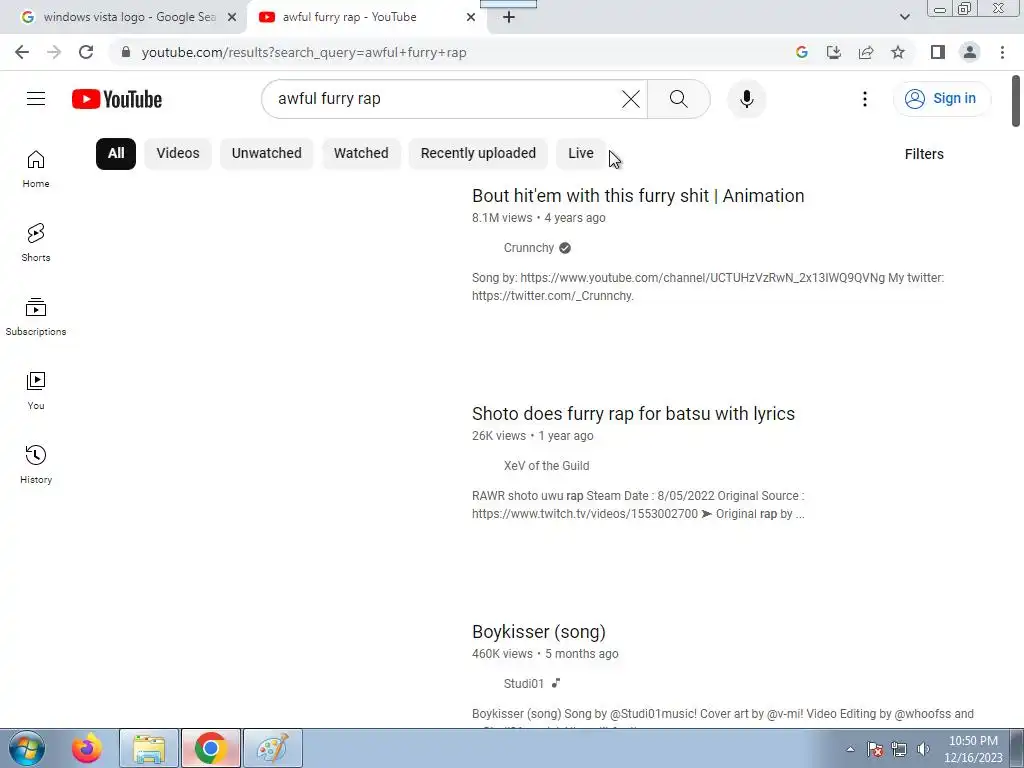1024x768 pixels.
Task: Open Bout hit'em with this furry video
Action: point(638,196)
